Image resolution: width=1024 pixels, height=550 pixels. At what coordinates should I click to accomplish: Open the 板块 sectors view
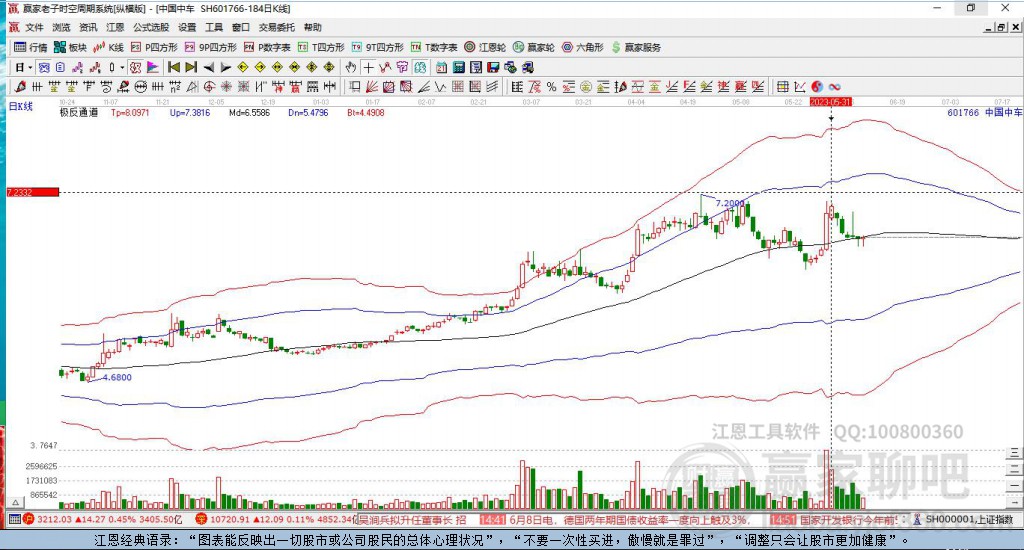click(x=70, y=47)
